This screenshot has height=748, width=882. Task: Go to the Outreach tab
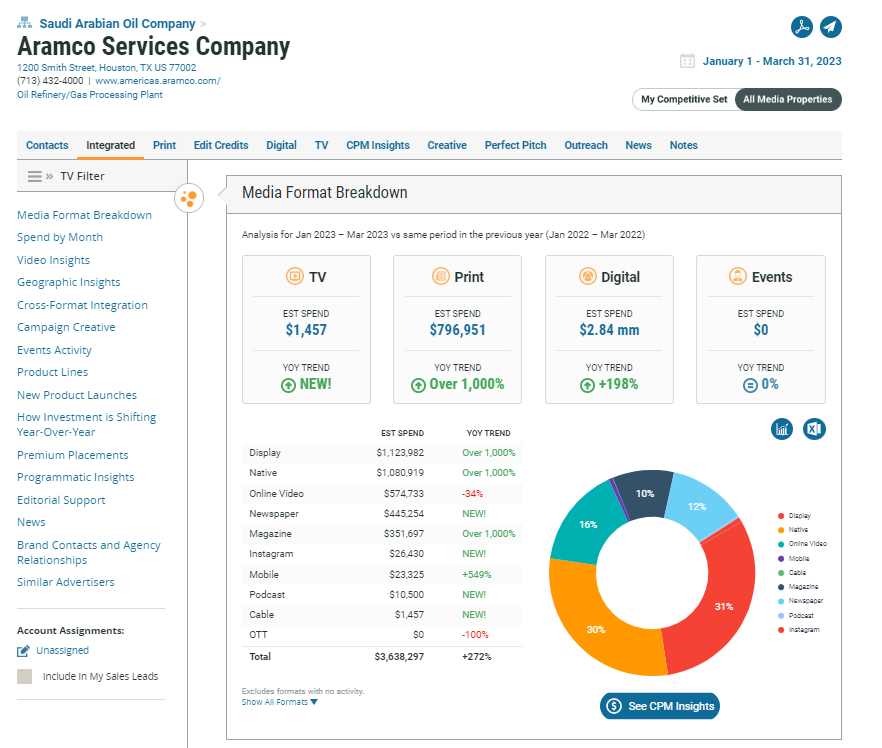tap(586, 145)
